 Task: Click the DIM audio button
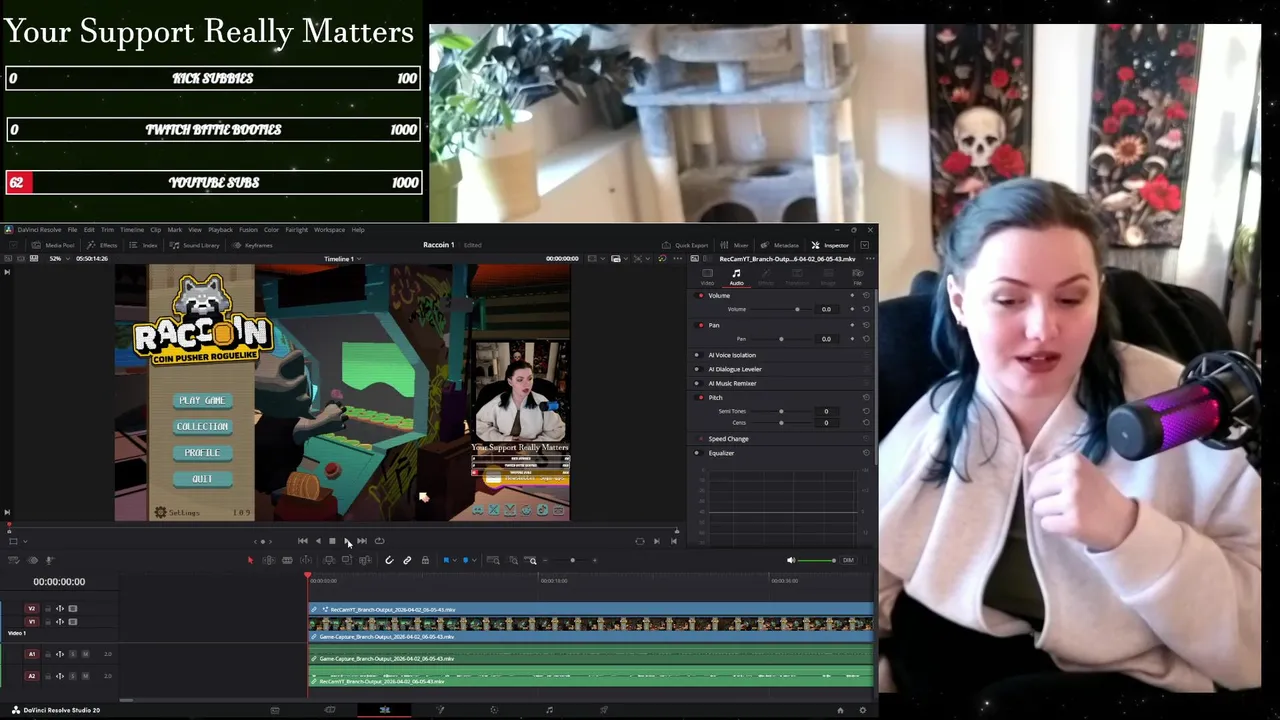[x=848, y=560]
